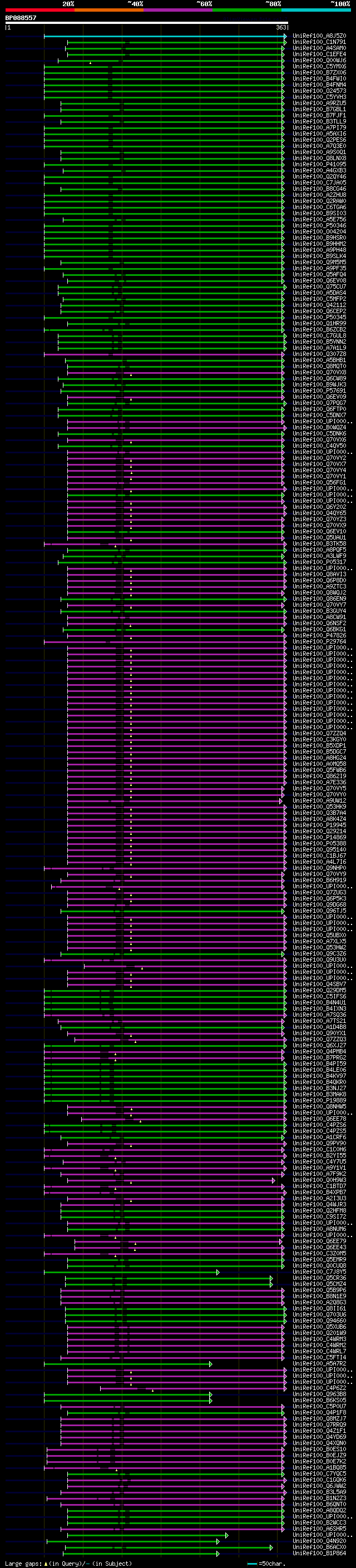Click the orange ~40% identity legend segment
This screenshot has height=1568, width=356.
tap(109, 10)
